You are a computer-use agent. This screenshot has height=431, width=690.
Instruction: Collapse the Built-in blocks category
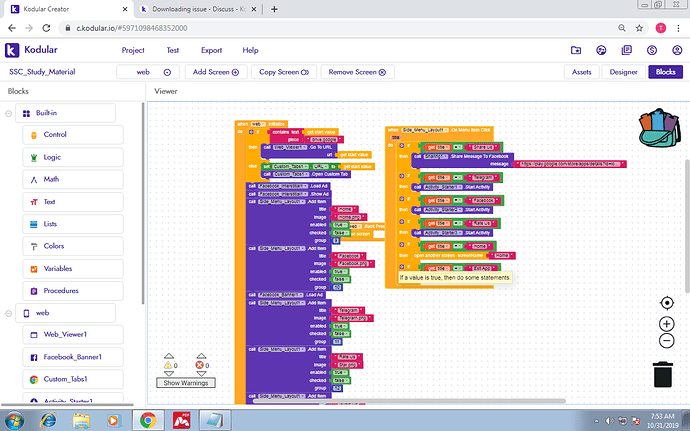[x=8, y=113]
